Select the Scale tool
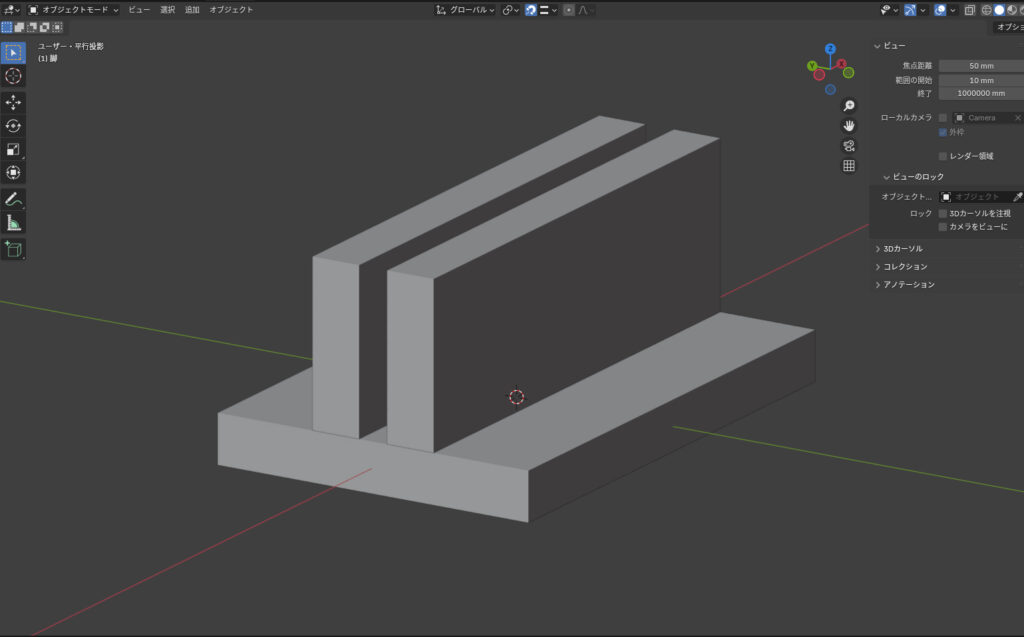The height and width of the screenshot is (637, 1024). pyautogui.click(x=13, y=148)
